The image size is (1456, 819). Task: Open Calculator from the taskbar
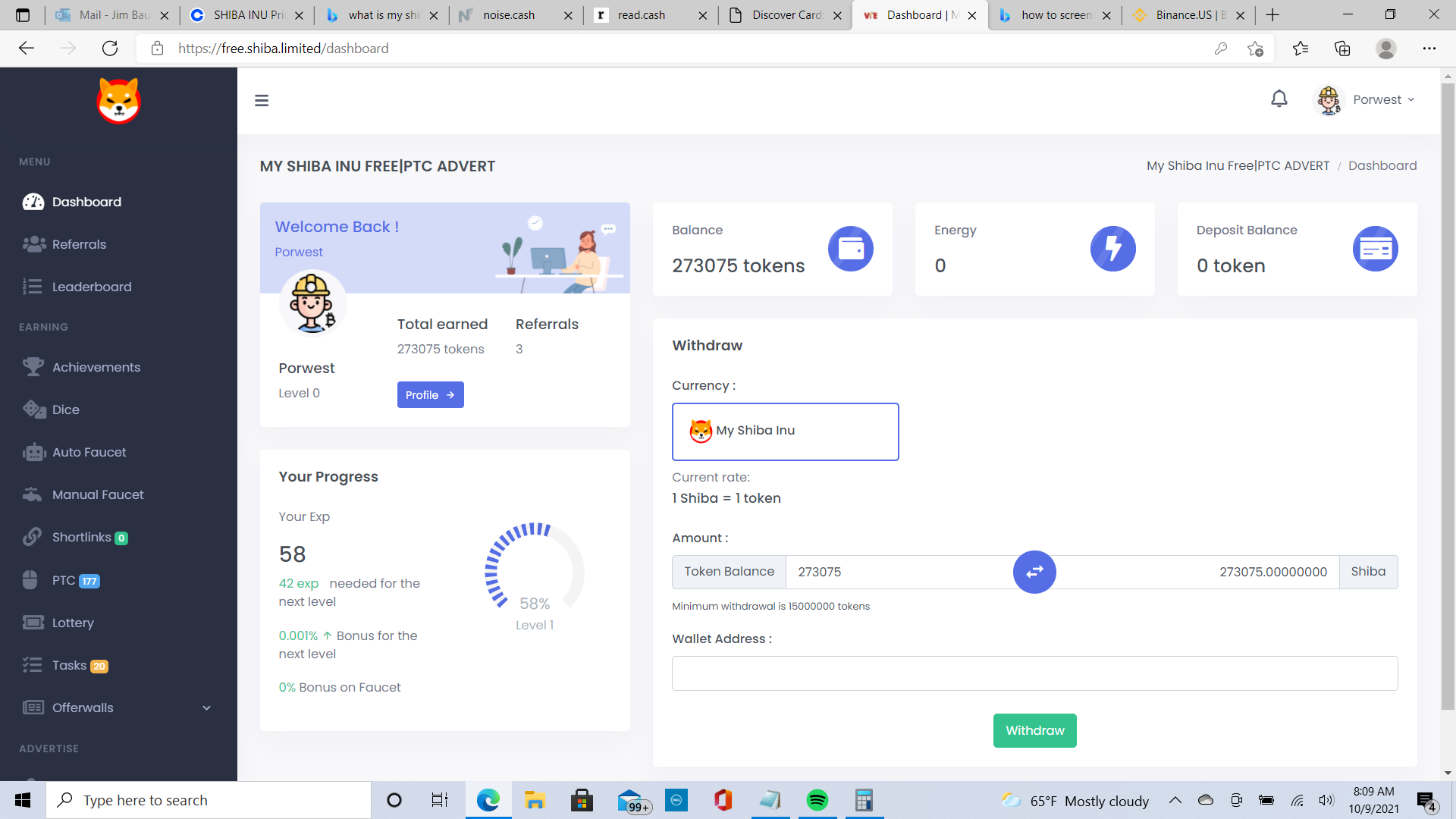click(x=864, y=800)
